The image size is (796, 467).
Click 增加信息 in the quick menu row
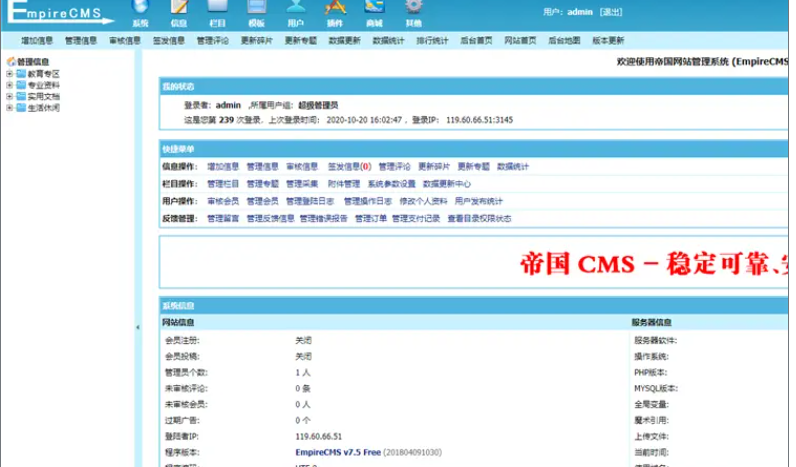tap(223, 166)
